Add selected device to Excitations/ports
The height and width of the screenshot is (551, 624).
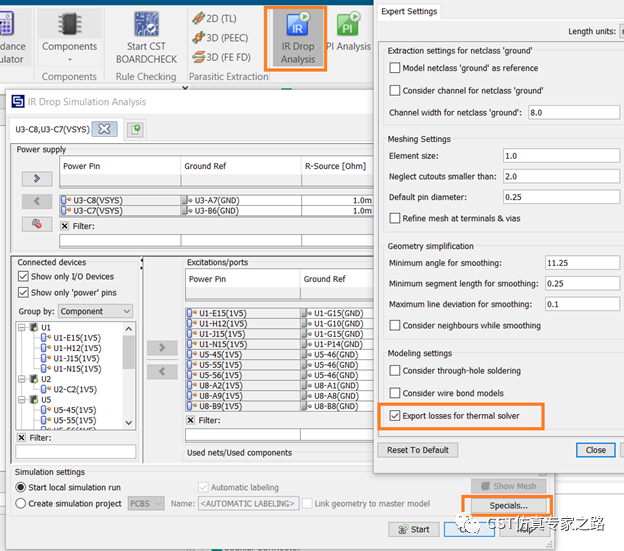pos(162,348)
